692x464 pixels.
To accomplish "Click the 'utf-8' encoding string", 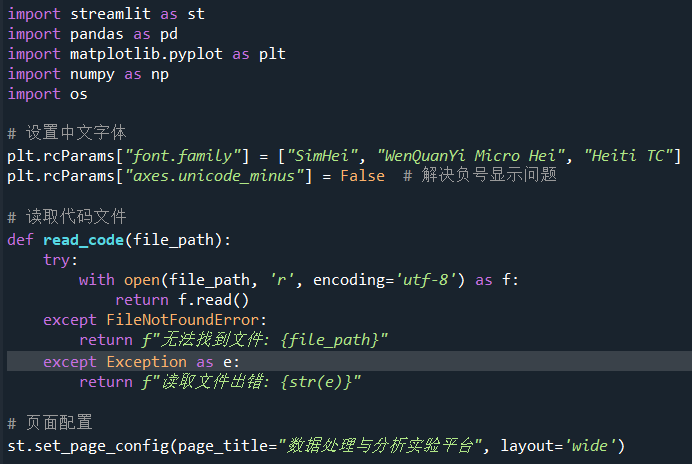I will [x=426, y=280].
